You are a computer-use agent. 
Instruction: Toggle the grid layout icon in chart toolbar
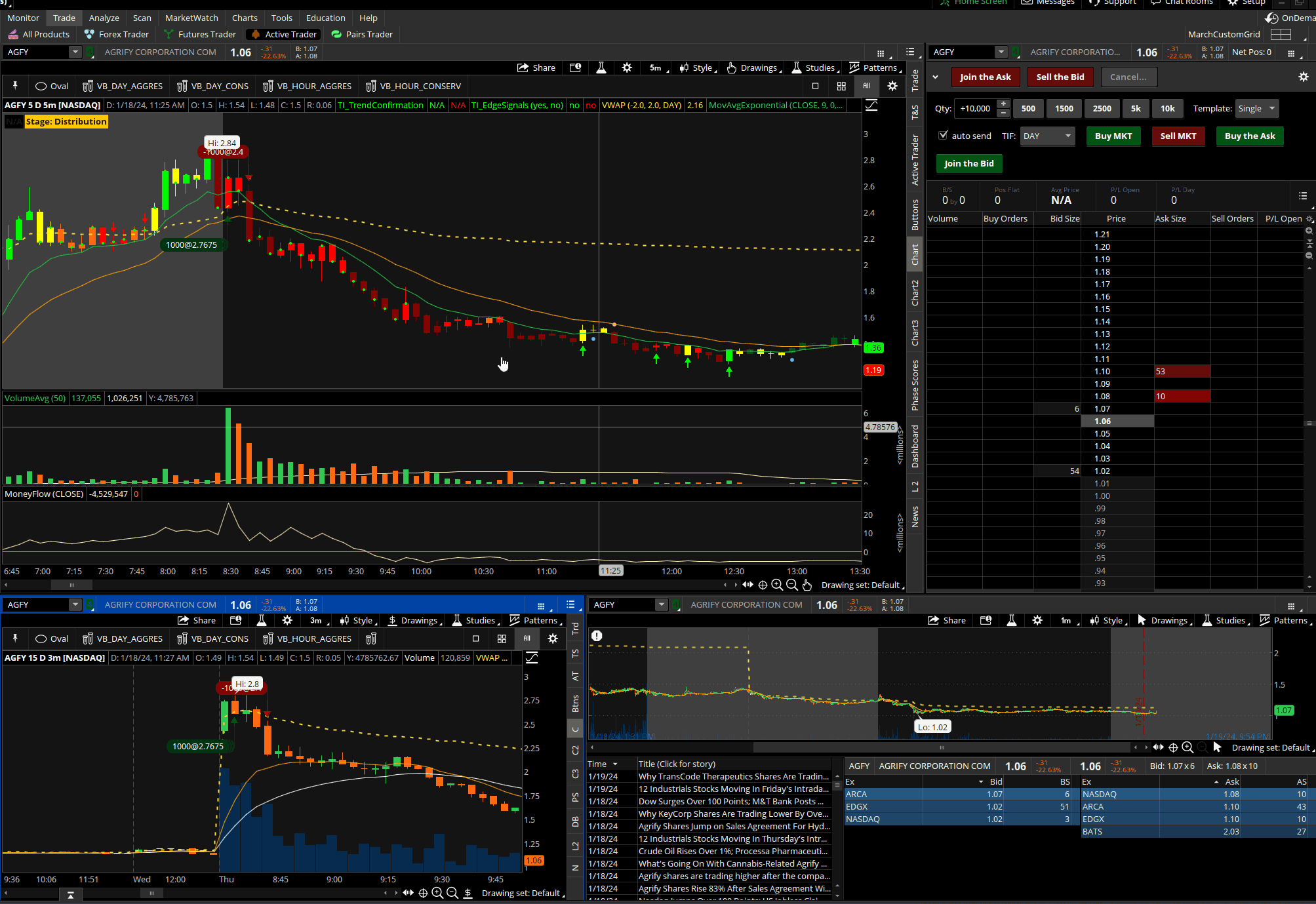pos(841,86)
